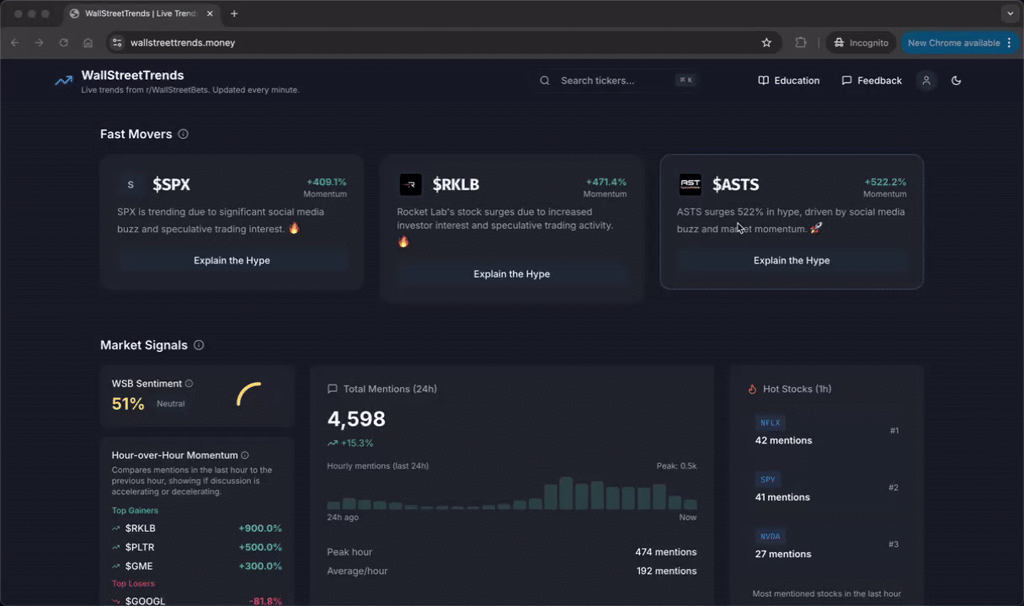Toggle dark mode with moon icon
Viewport: 1024px width, 606px height.
956,80
